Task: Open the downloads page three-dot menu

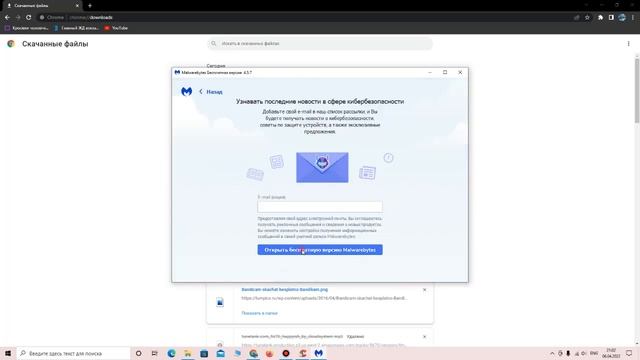Action: [629, 44]
